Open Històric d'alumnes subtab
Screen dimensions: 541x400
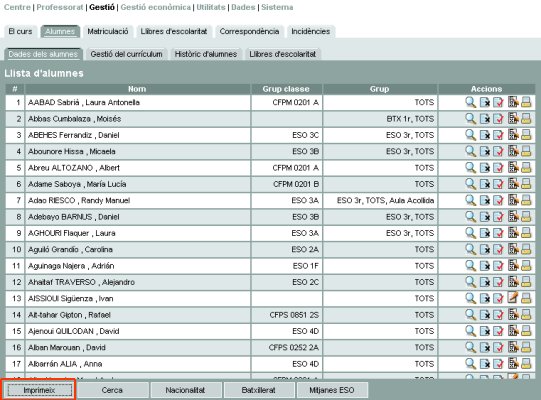206,54
